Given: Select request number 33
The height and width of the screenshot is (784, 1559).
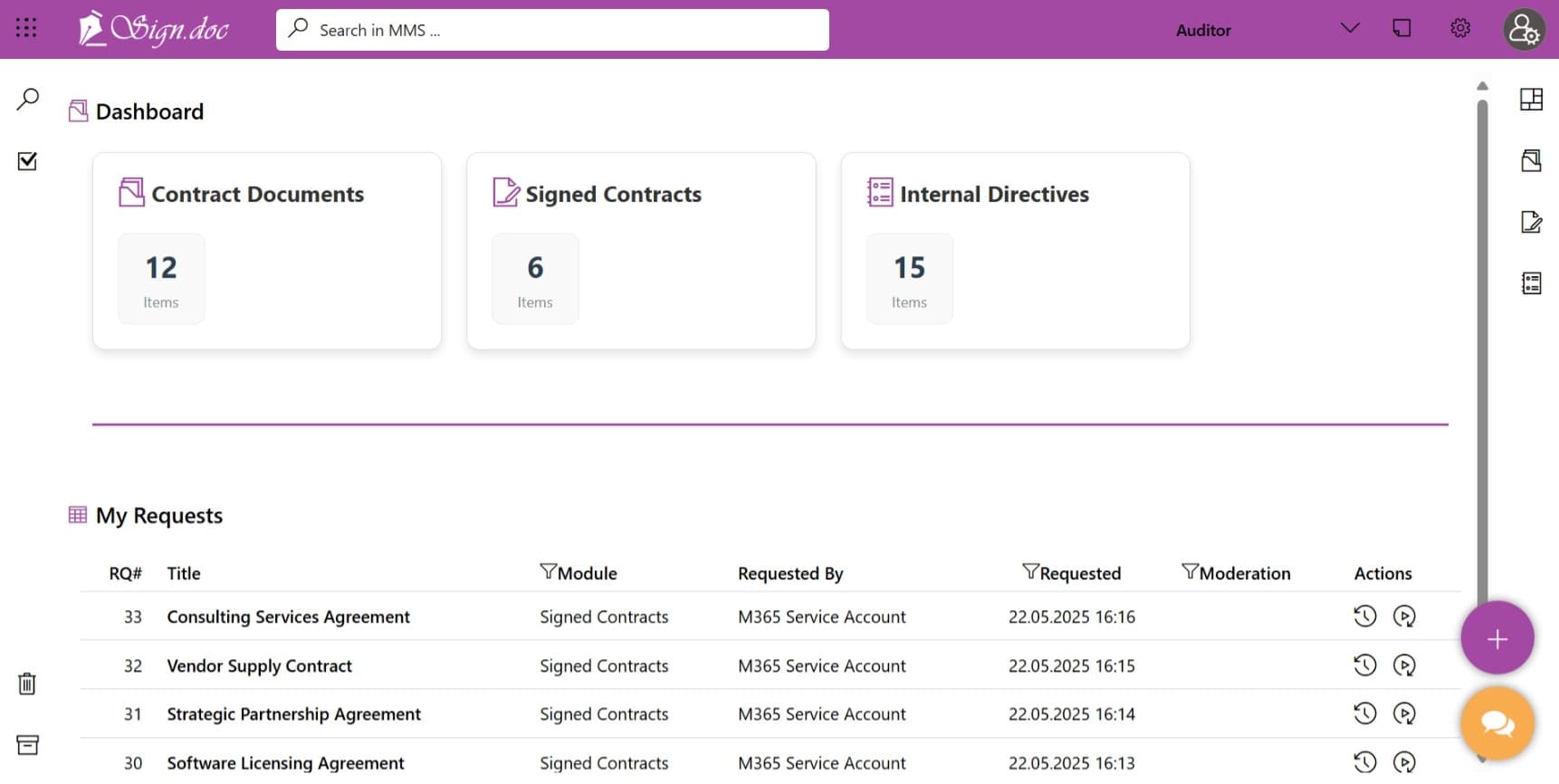Looking at the screenshot, I should 133,617.
